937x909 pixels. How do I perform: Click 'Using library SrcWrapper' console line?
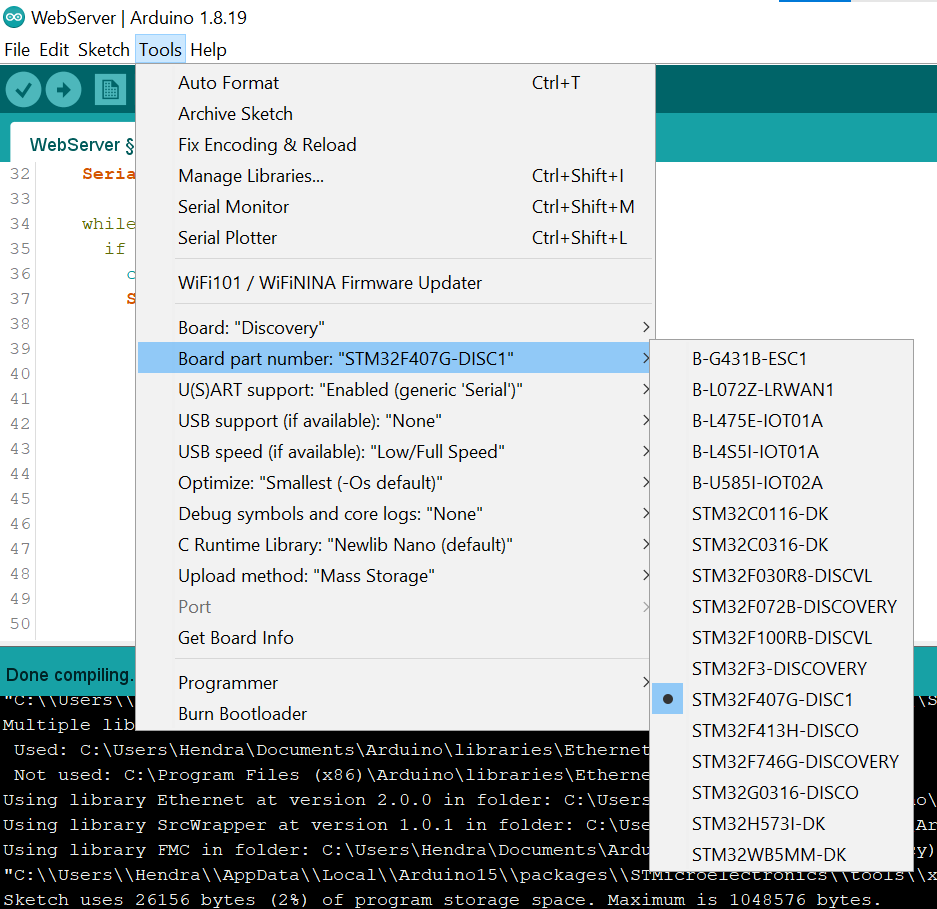326,825
